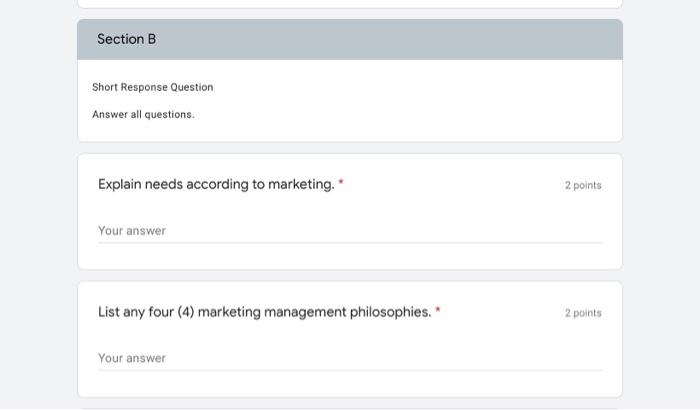Click the "List any four (4) marketing management philosophies." question
700x410 pixels.
click(x=264, y=312)
